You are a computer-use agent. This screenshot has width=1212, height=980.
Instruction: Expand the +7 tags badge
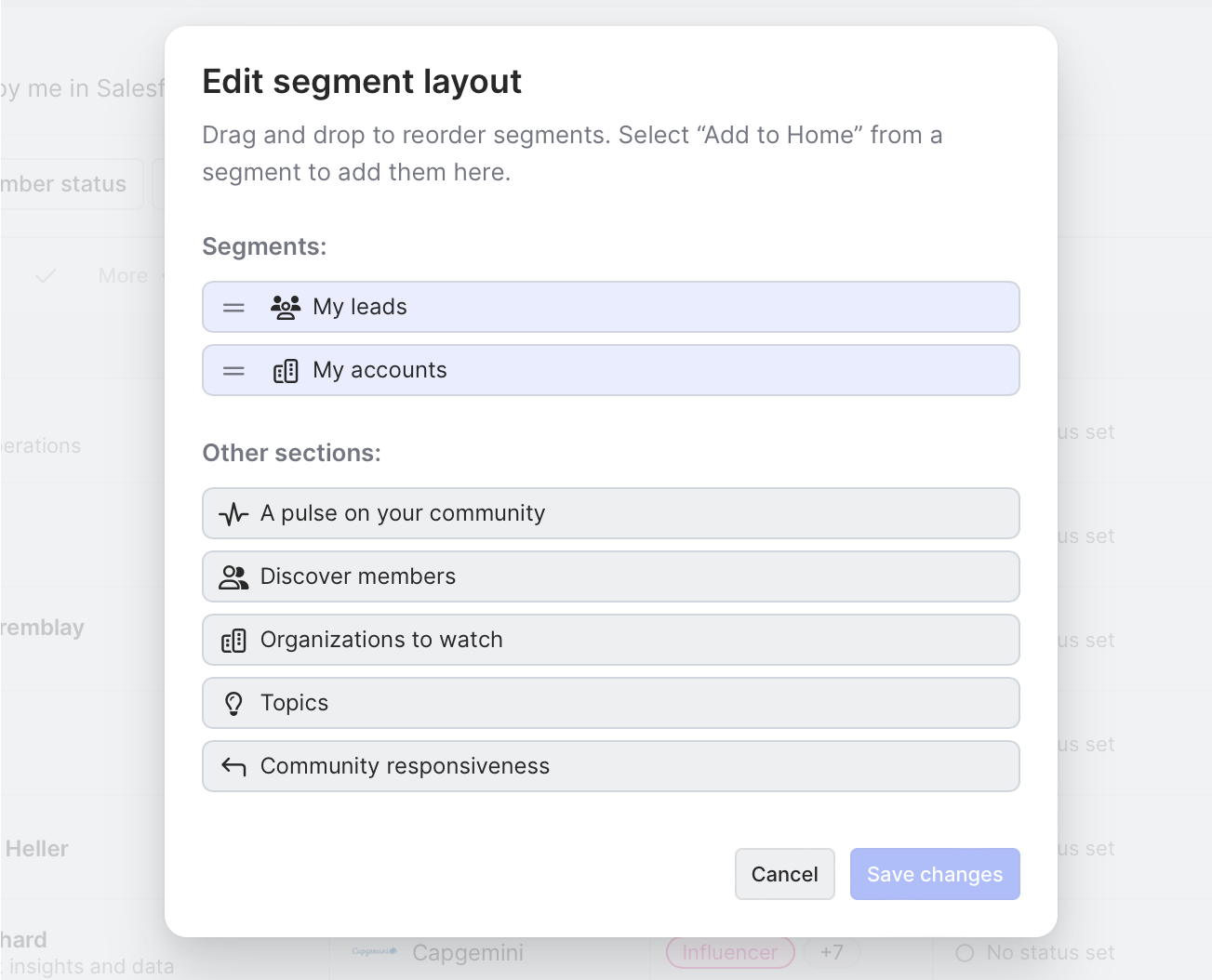832,953
